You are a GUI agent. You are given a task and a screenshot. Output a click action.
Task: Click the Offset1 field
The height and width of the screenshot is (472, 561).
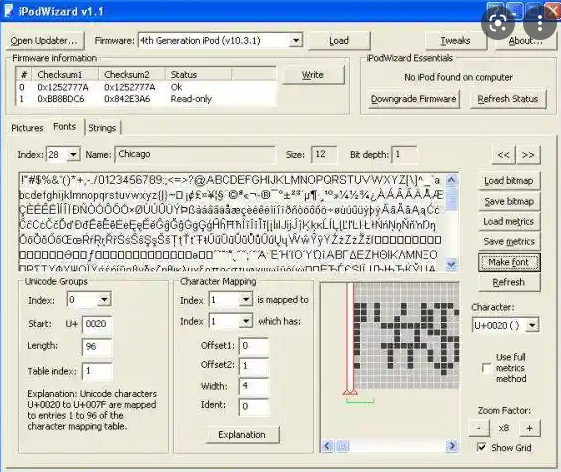(254, 346)
